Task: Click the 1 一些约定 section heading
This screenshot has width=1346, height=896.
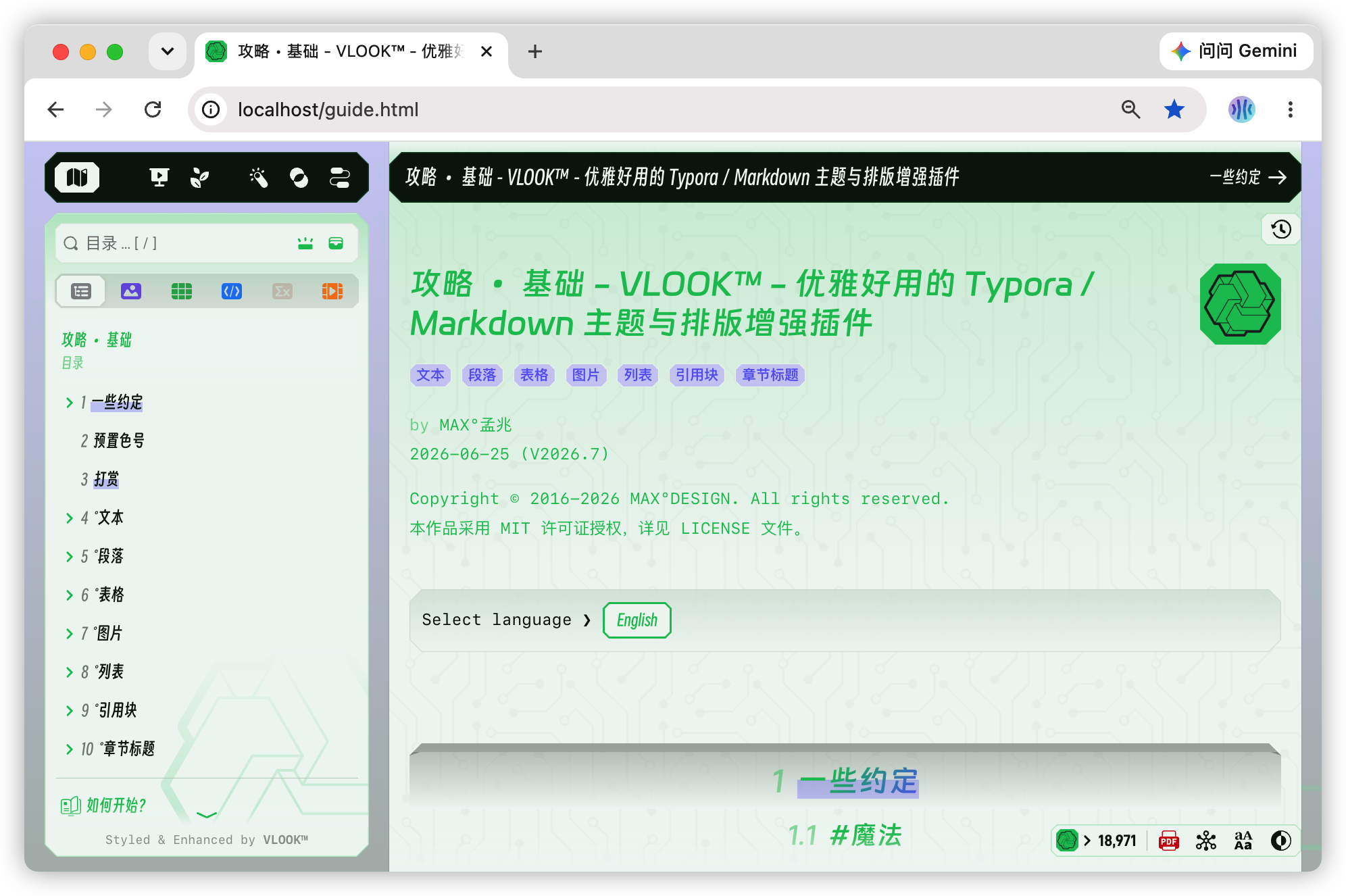Action: pyautogui.click(x=845, y=782)
